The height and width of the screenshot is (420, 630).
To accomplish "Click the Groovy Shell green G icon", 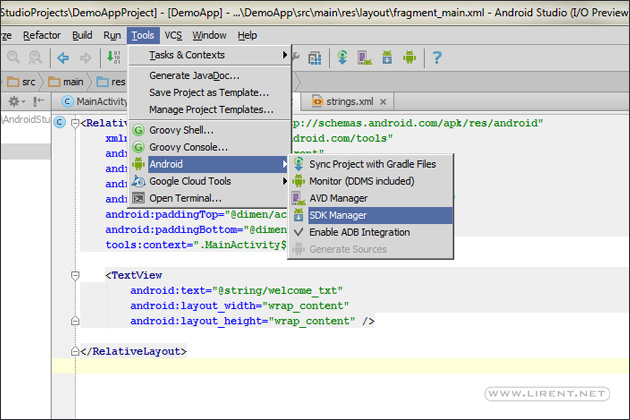I will coord(138,130).
